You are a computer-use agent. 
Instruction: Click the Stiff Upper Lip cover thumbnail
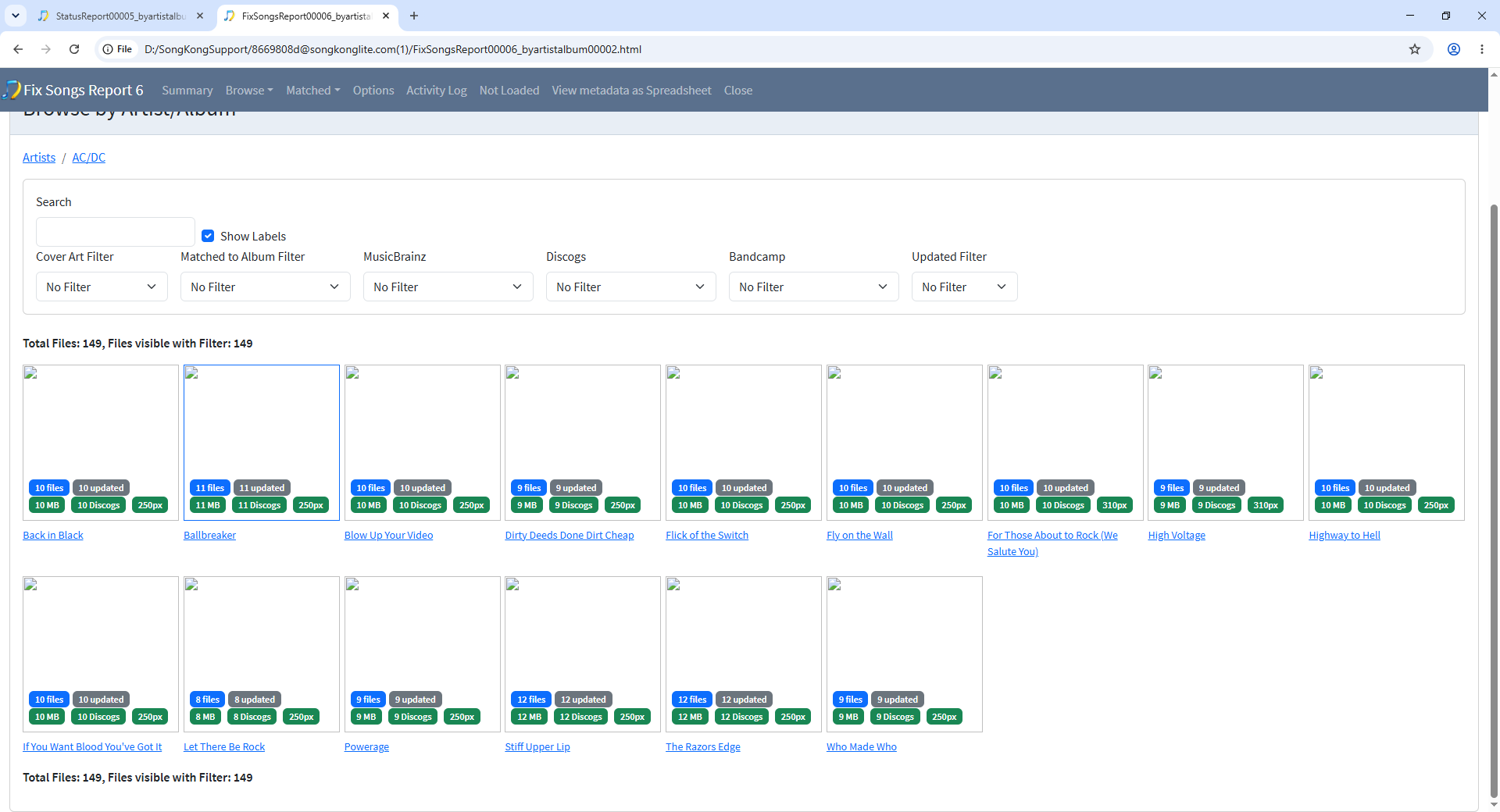point(583,654)
